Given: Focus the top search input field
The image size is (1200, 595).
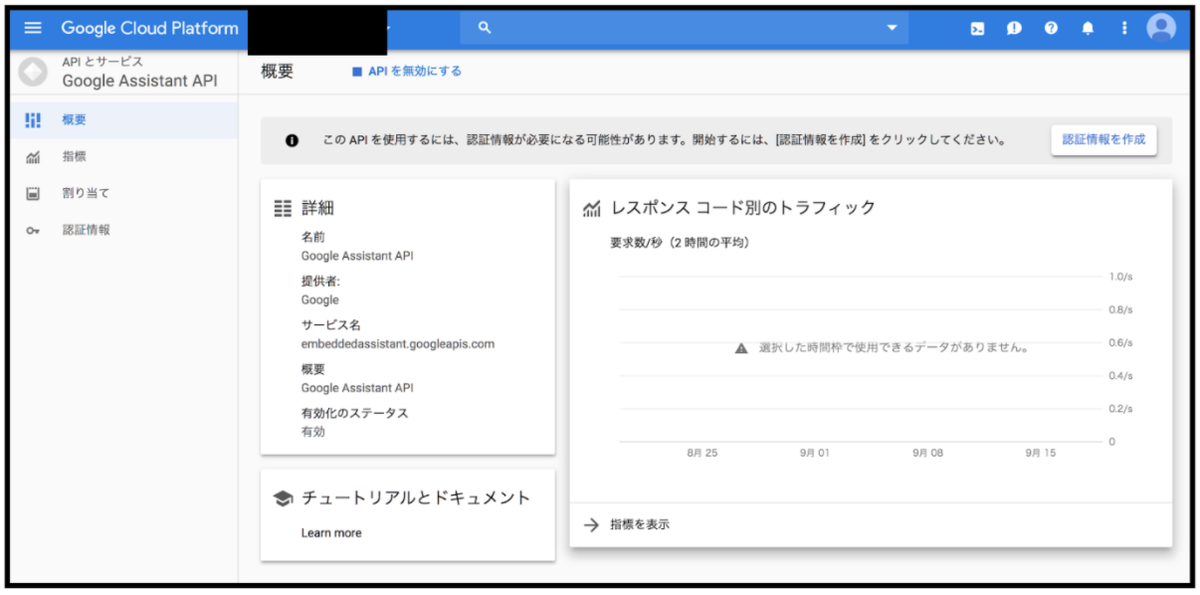Looking at the screenshot, I should (684, 28).
